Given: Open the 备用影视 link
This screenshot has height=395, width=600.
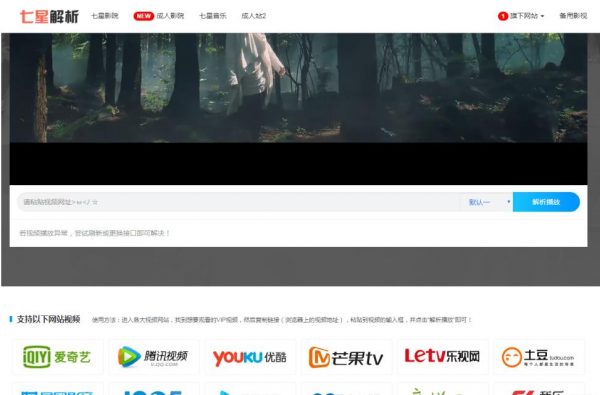Looking at the screenshot, I should pos(573,16).
